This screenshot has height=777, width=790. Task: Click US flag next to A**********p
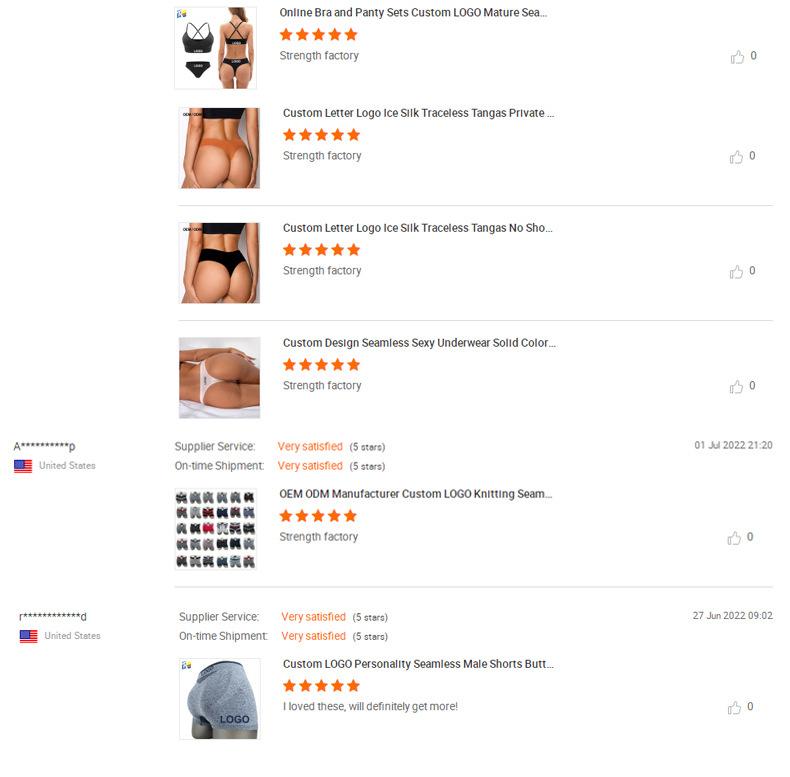[23, 466]
